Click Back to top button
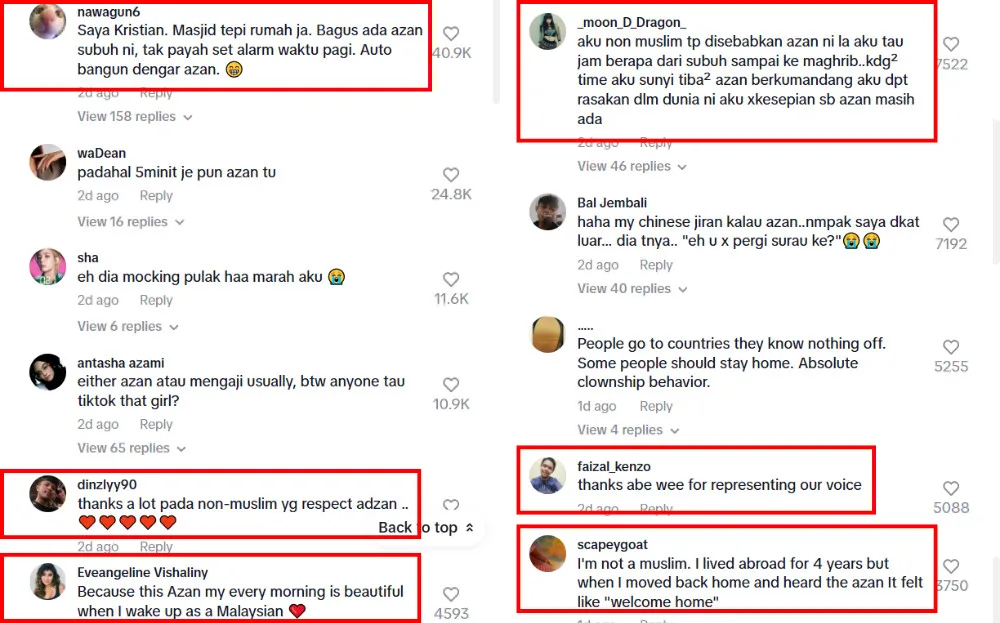This screenshot has height=623, width=1000. (426, 527)
